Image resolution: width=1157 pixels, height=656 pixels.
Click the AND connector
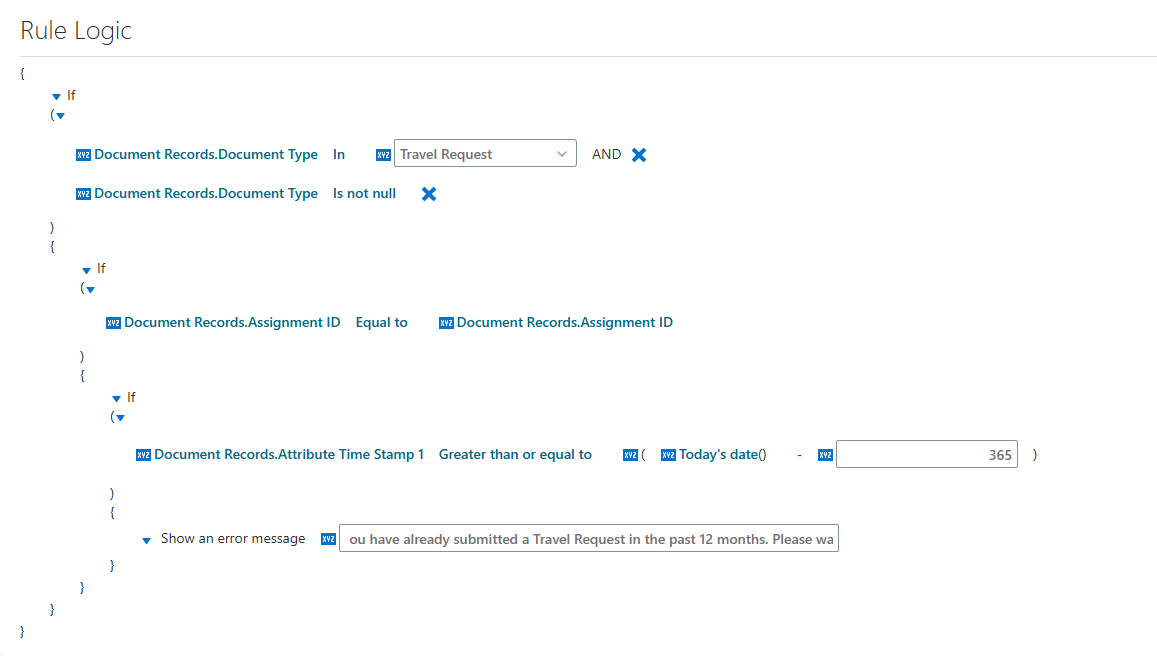(x=607, y=154)
